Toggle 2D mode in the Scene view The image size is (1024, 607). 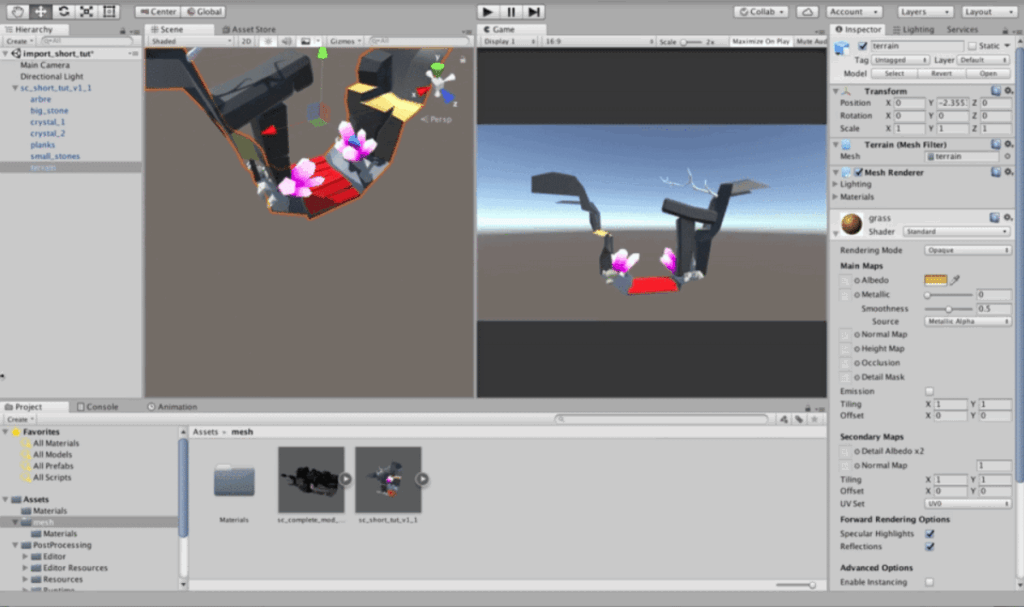coord(246,43)
